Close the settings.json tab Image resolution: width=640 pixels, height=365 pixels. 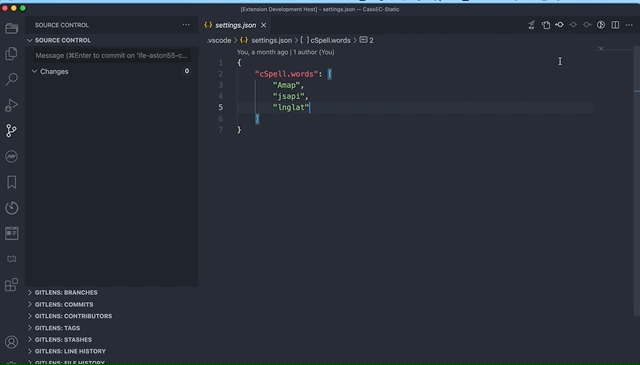point(264,25)
